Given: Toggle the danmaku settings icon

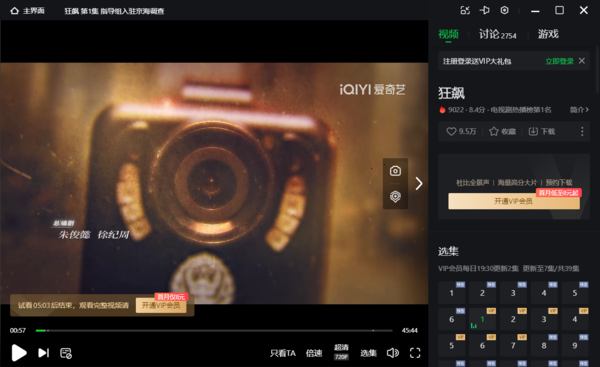Looking at the screenshot, I should [x=66, y=353].
